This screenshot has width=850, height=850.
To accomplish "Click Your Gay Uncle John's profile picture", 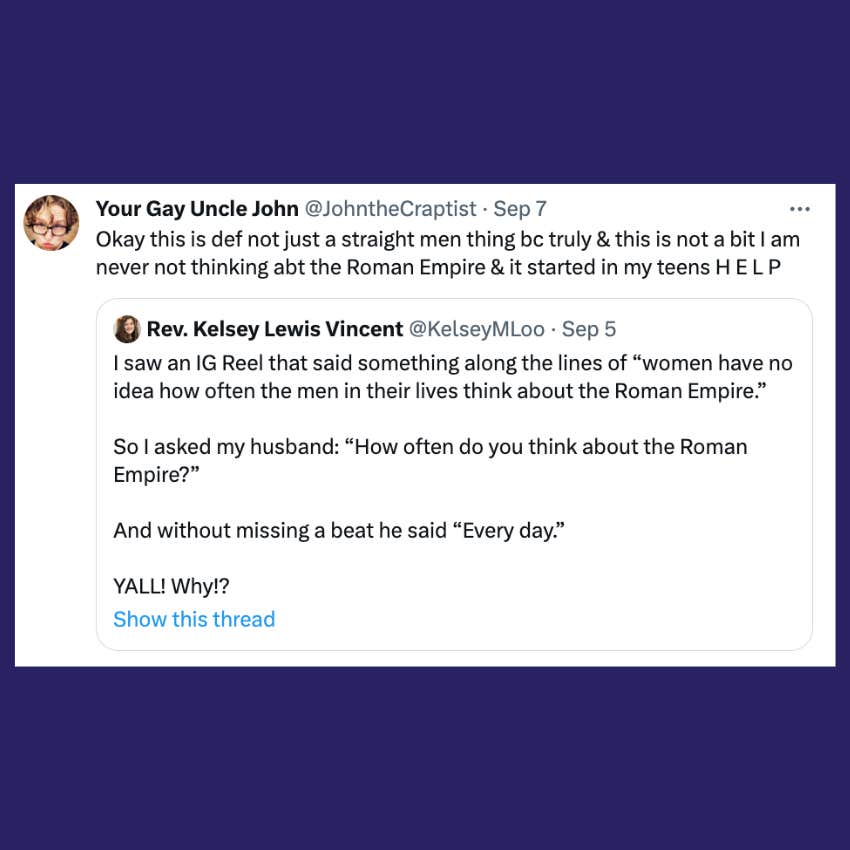I will (51, 222).
